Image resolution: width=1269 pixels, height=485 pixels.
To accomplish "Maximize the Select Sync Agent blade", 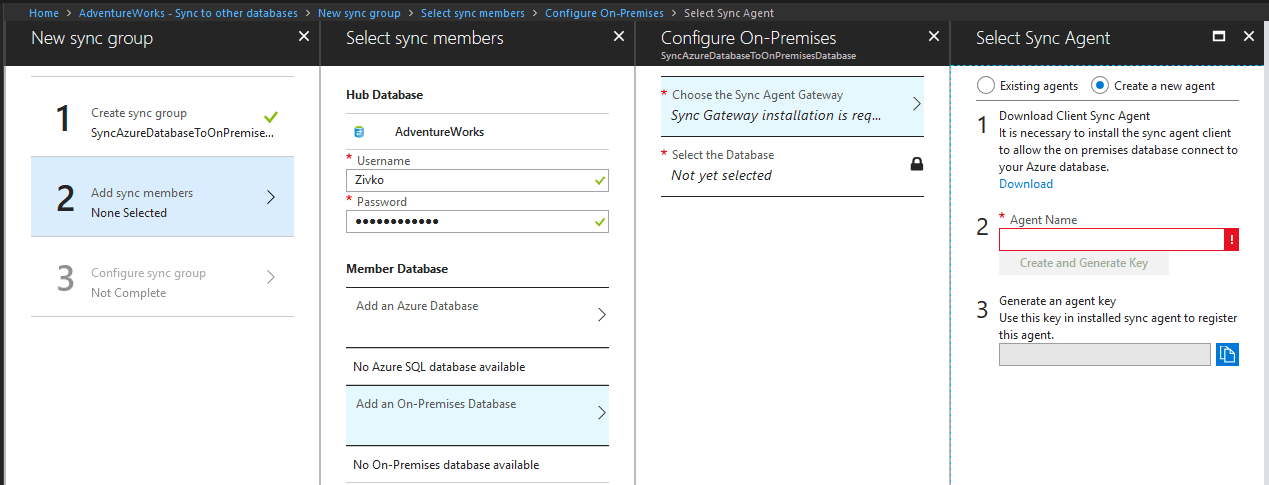I will click(1219, 36).
